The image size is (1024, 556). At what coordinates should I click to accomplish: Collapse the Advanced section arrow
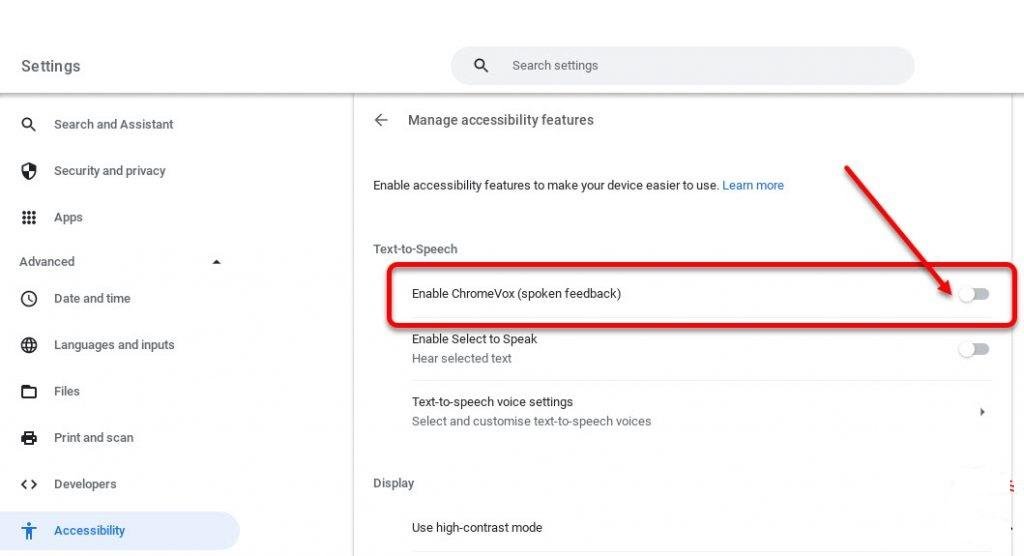pos(216,262)
